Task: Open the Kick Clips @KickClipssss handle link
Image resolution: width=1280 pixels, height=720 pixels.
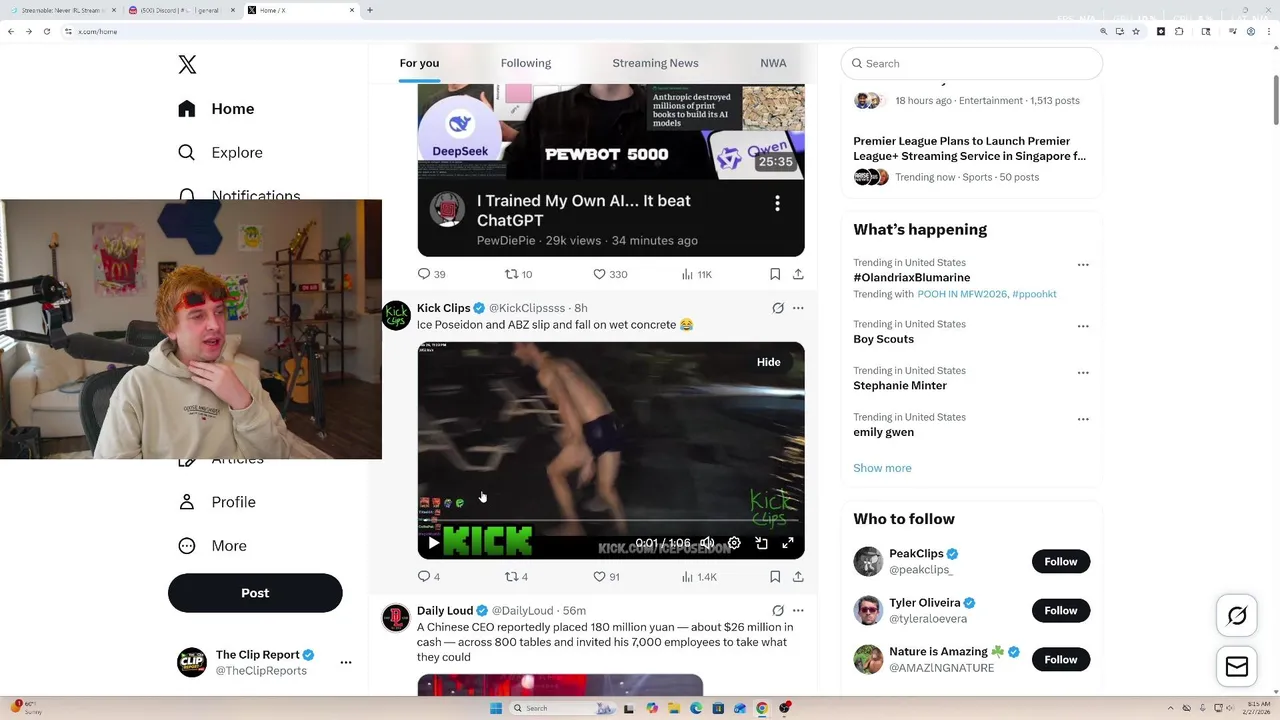Action: pyautogui.click(x=527, y=308)
